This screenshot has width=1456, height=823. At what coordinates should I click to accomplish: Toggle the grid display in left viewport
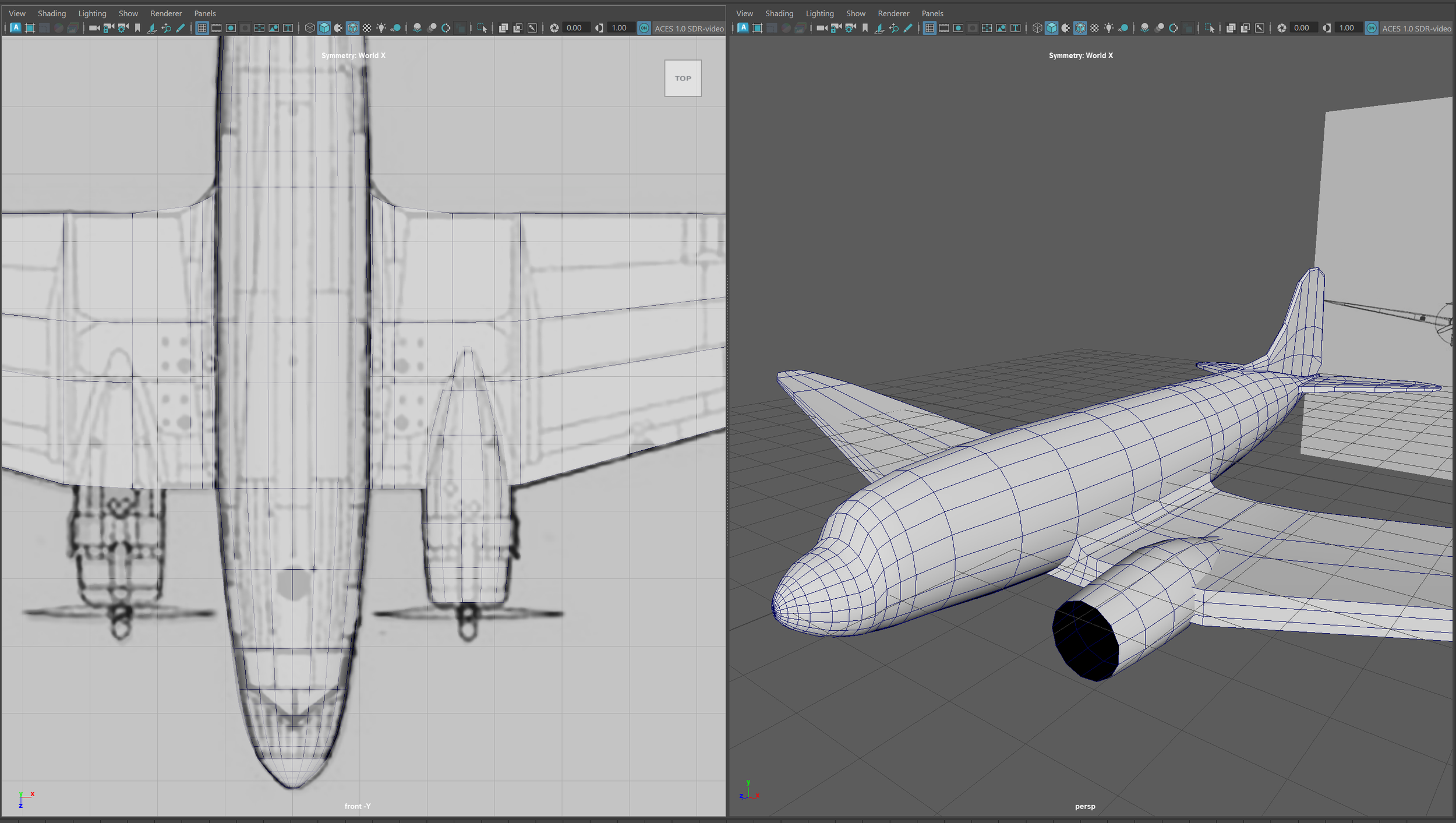point(202,28)
